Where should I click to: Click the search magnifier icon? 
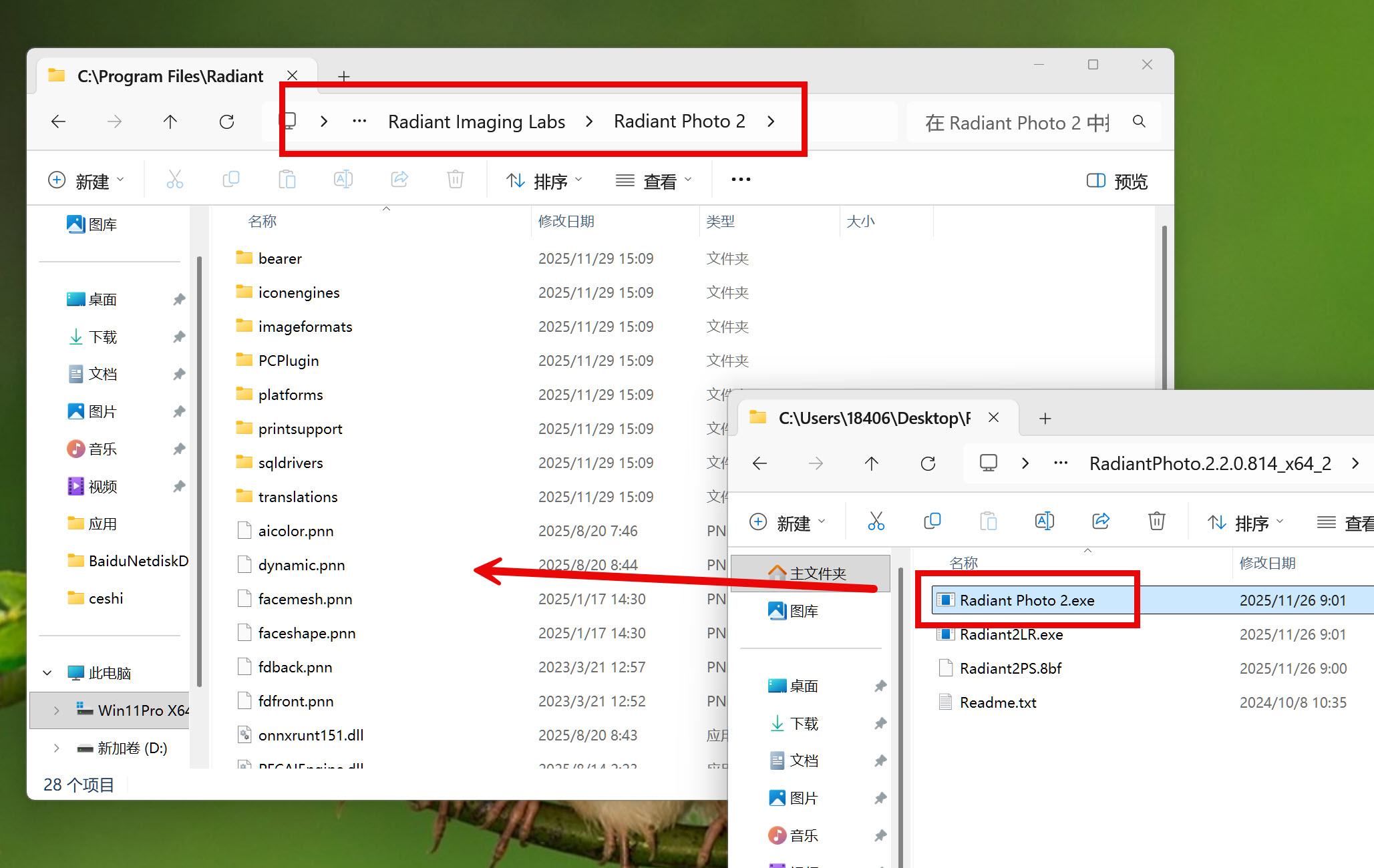[1139, 122]
